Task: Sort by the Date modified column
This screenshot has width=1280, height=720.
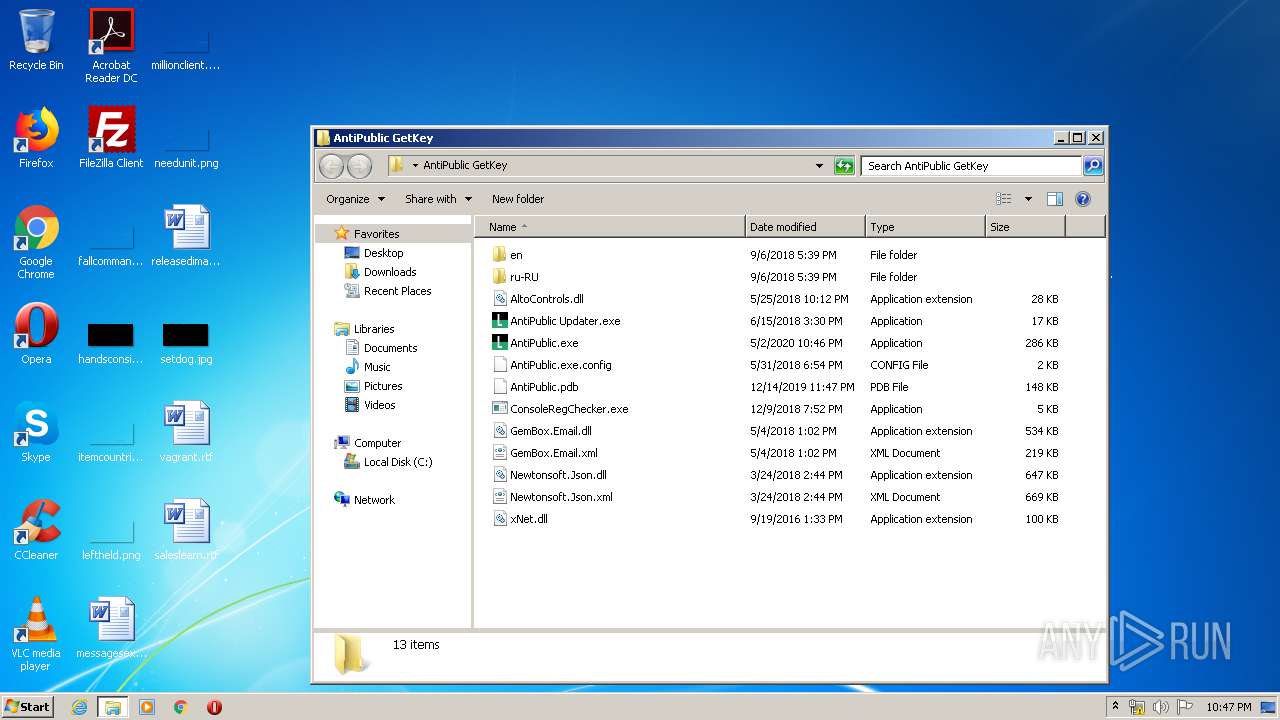Action: (x=805, y=227)
